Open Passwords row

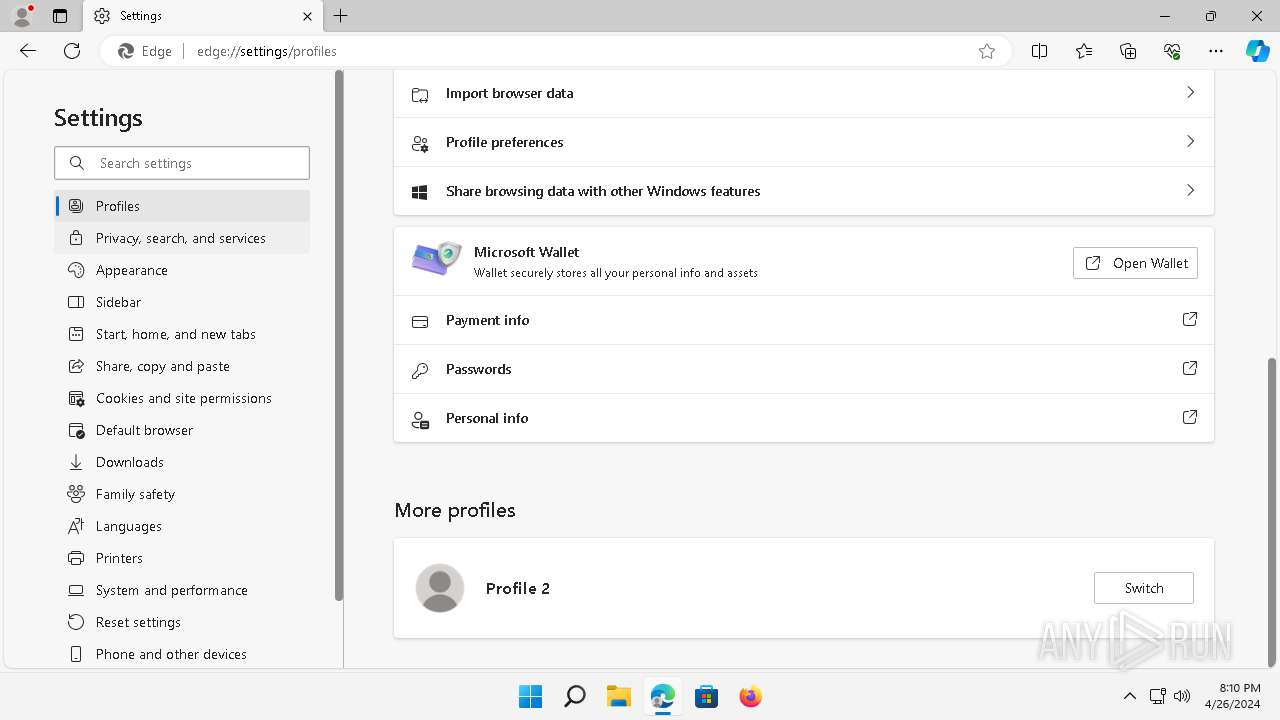tap(804, 369)
